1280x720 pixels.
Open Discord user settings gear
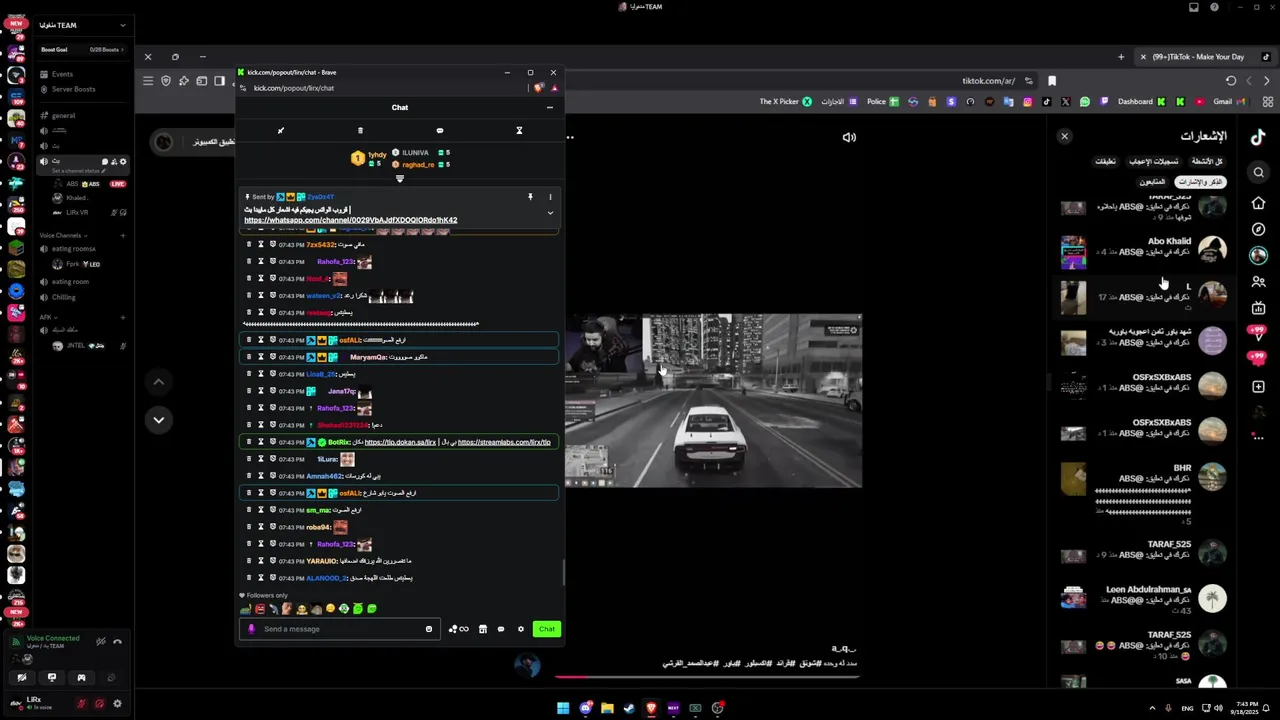tap(117, 703)
